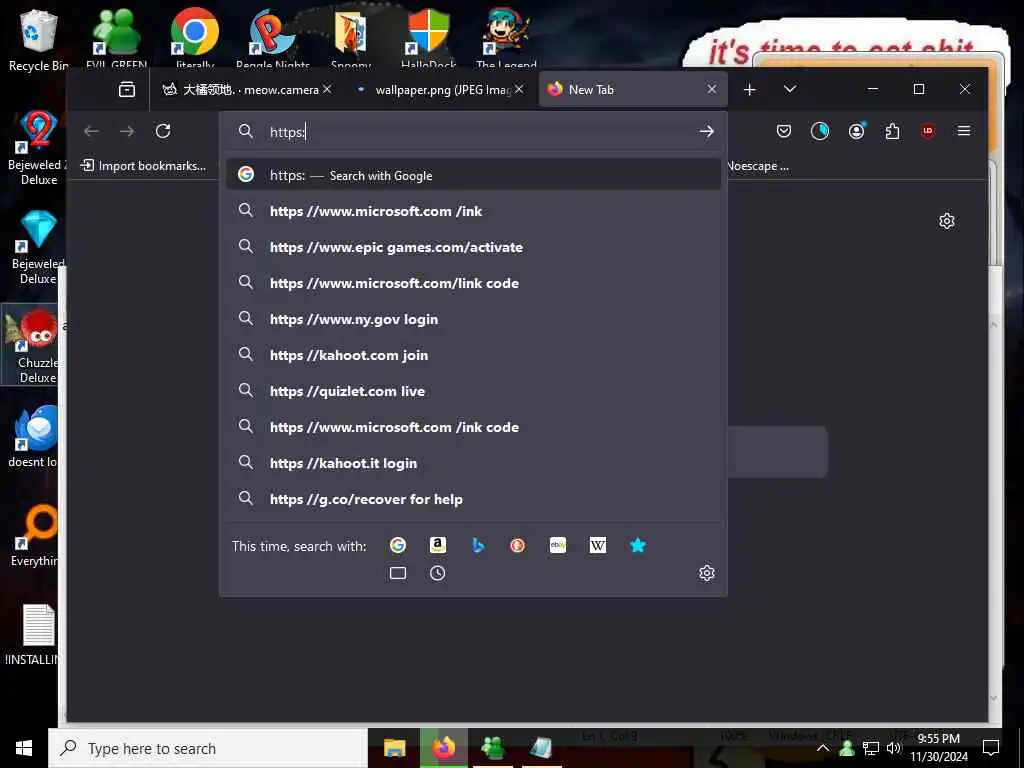Image resolution: width=1024 pixels, height=768 pixels.
Task: Search this time with Wikipedia
Action: 598,545
